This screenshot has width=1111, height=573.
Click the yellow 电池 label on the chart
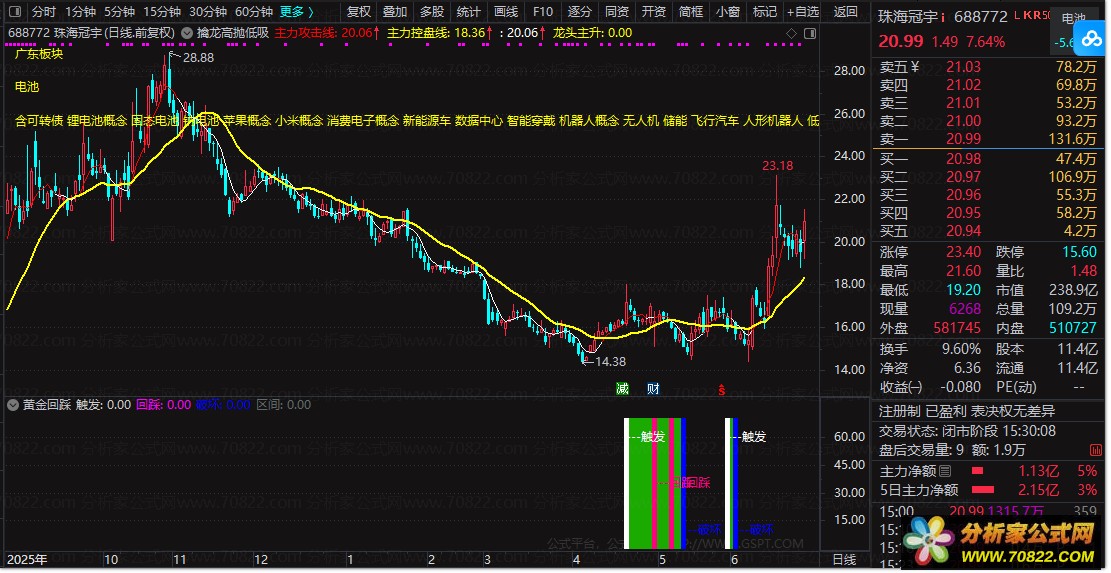tap(27, 87)
